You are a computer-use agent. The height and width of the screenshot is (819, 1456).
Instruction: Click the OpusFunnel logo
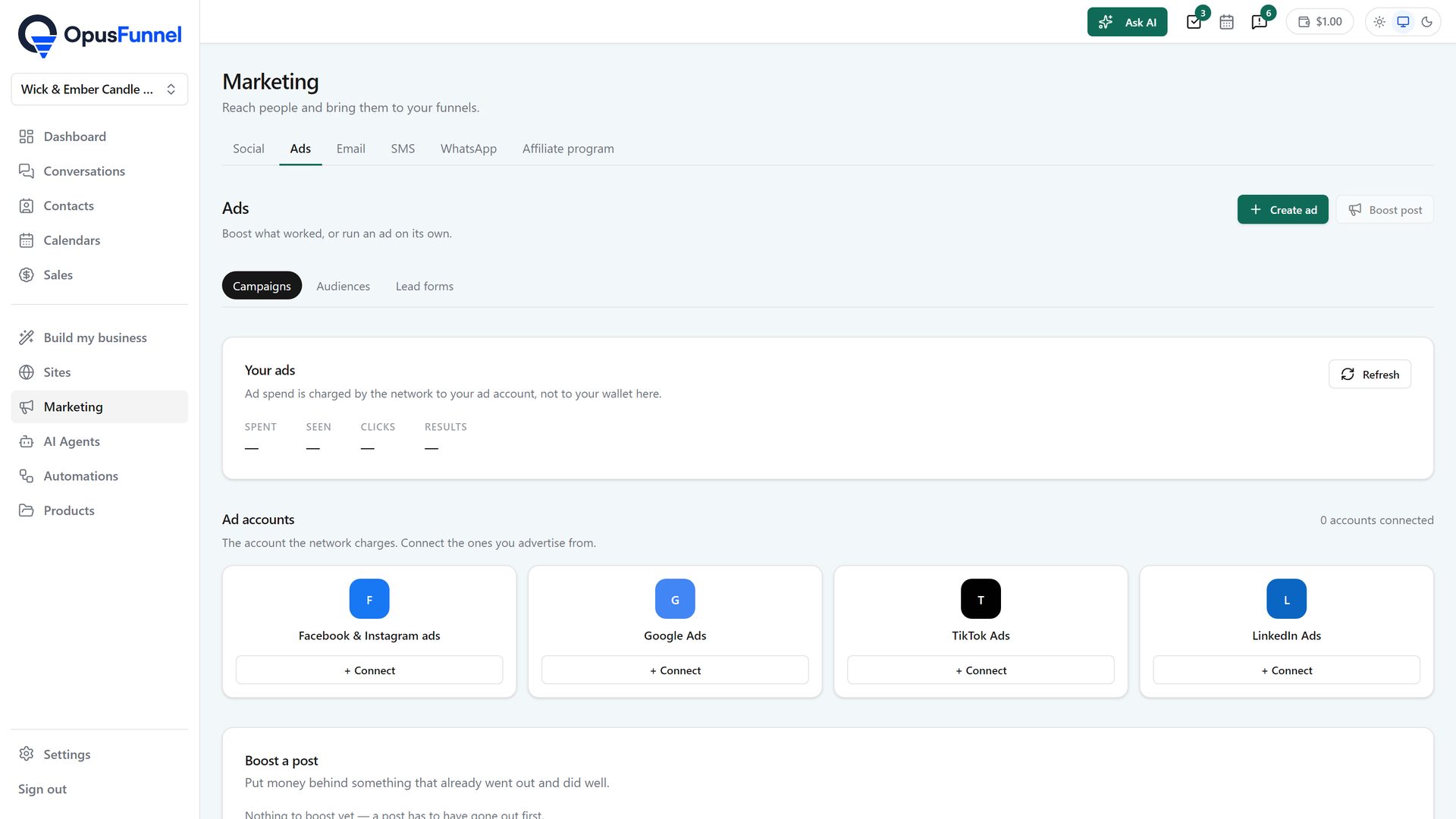click(x=99, y=35)
